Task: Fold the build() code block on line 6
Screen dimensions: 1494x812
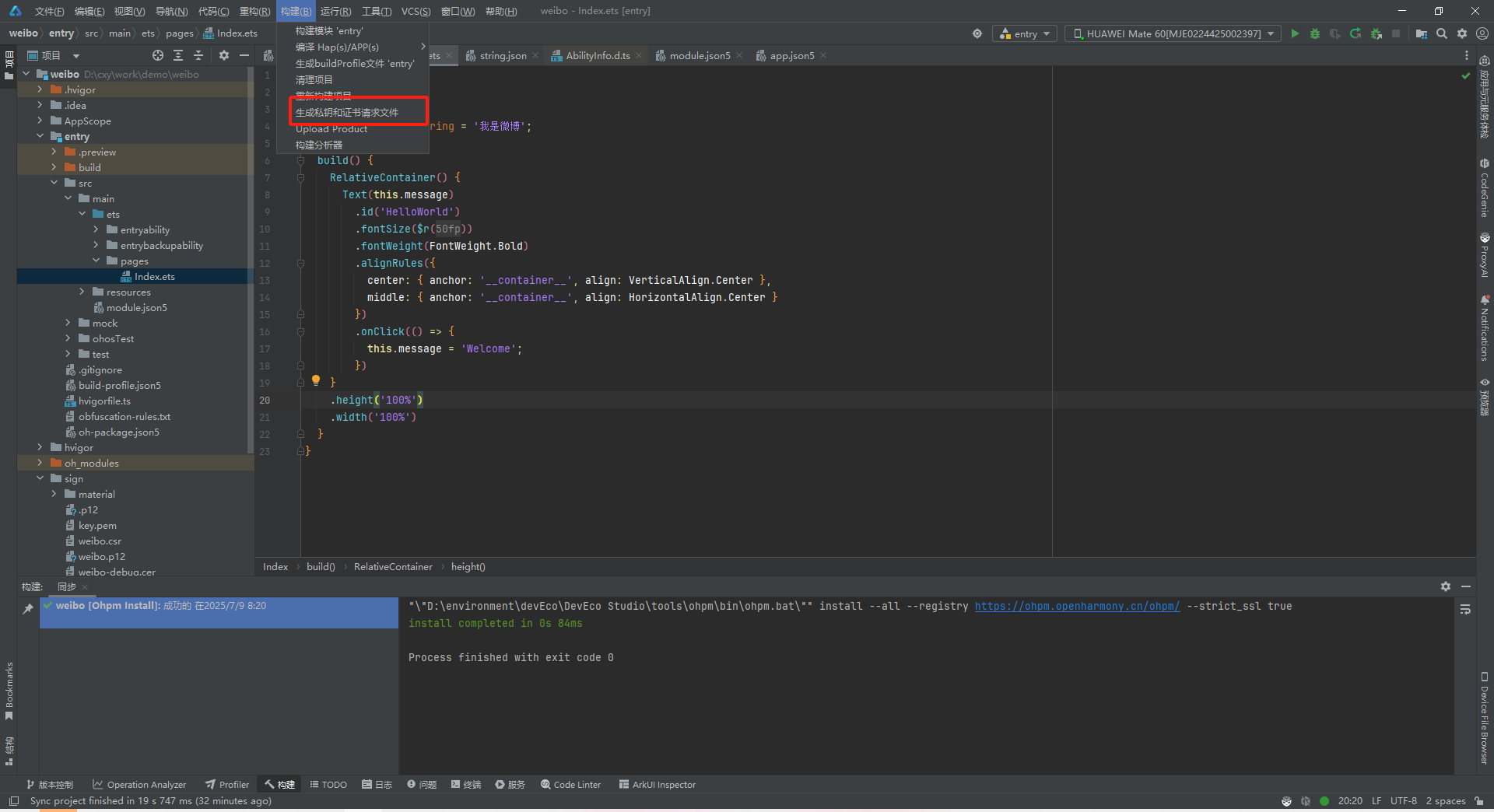Action: click(x=300, y=160)
